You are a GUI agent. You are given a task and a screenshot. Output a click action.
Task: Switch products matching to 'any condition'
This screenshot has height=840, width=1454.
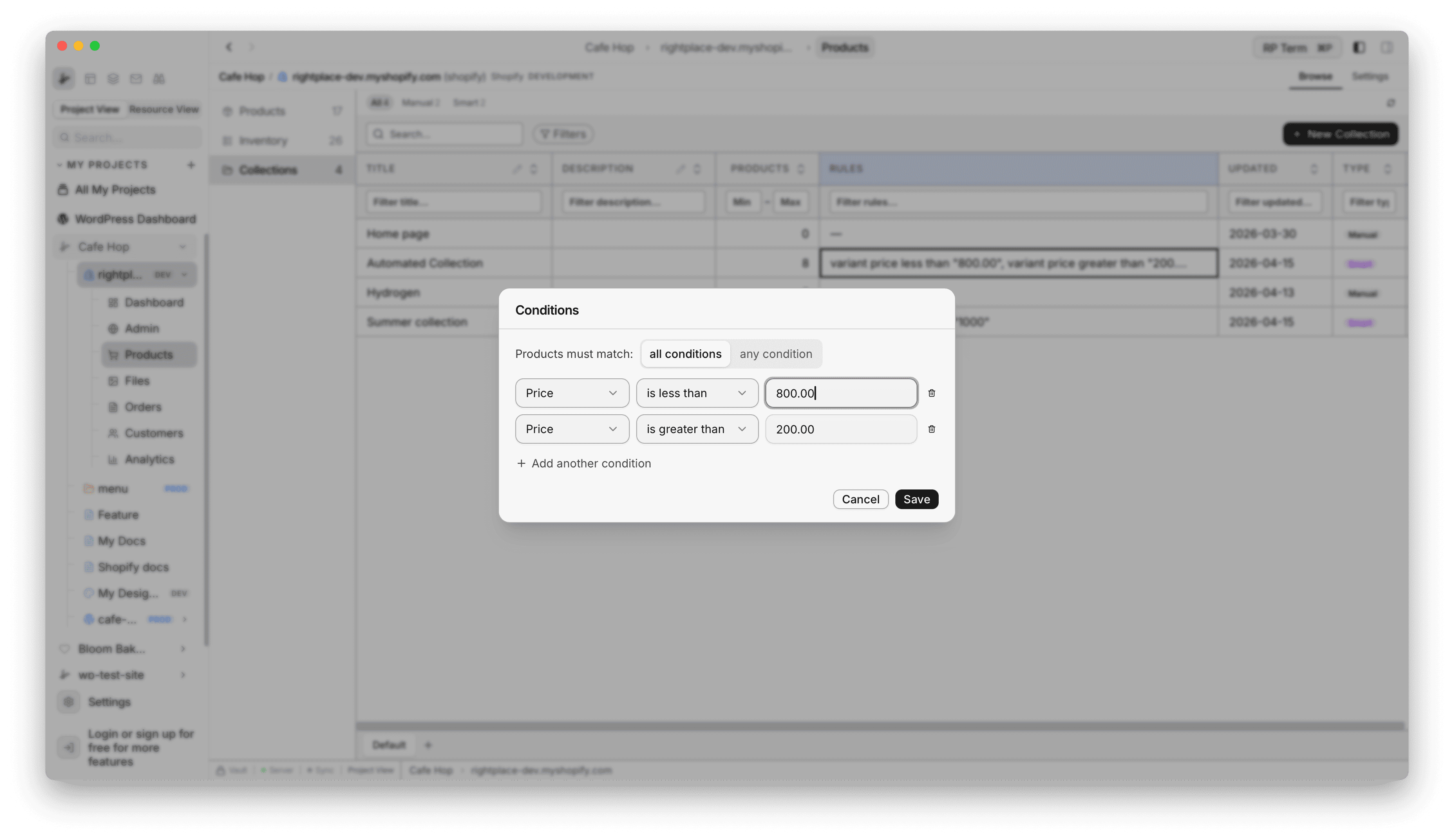[776, 354]
